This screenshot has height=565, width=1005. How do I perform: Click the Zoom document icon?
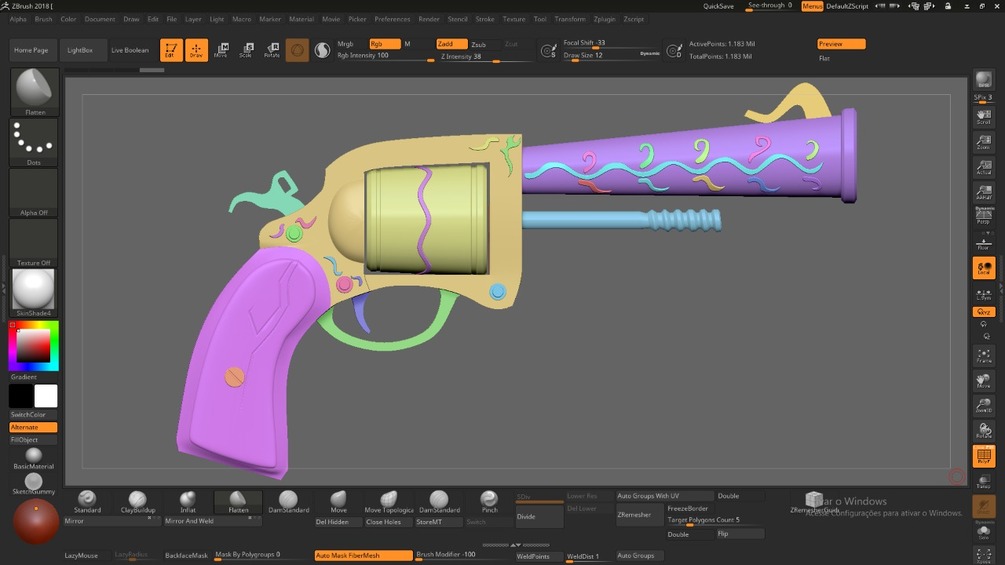984,142
